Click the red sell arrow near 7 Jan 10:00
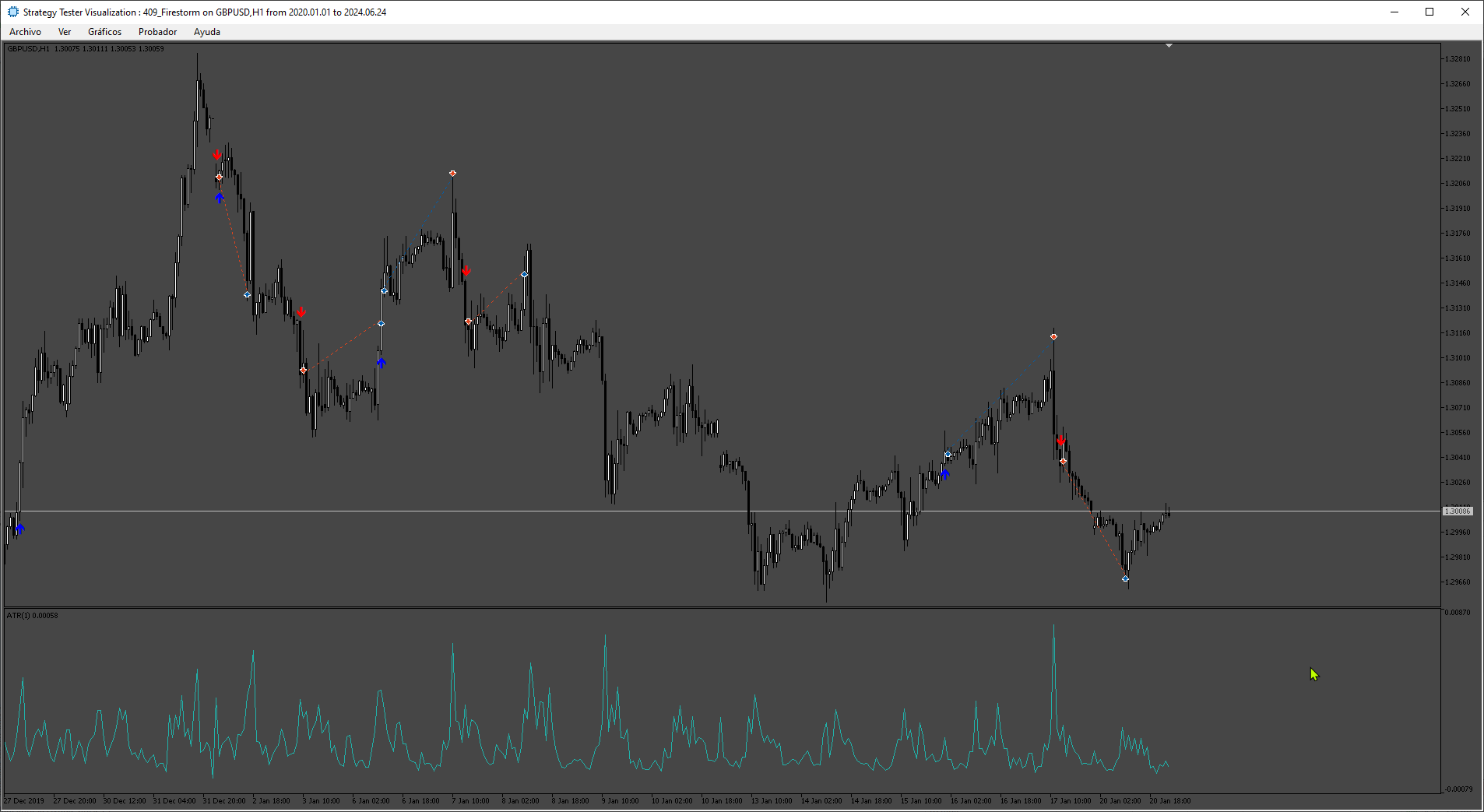 pyautogui.click(x=466, y=271)
